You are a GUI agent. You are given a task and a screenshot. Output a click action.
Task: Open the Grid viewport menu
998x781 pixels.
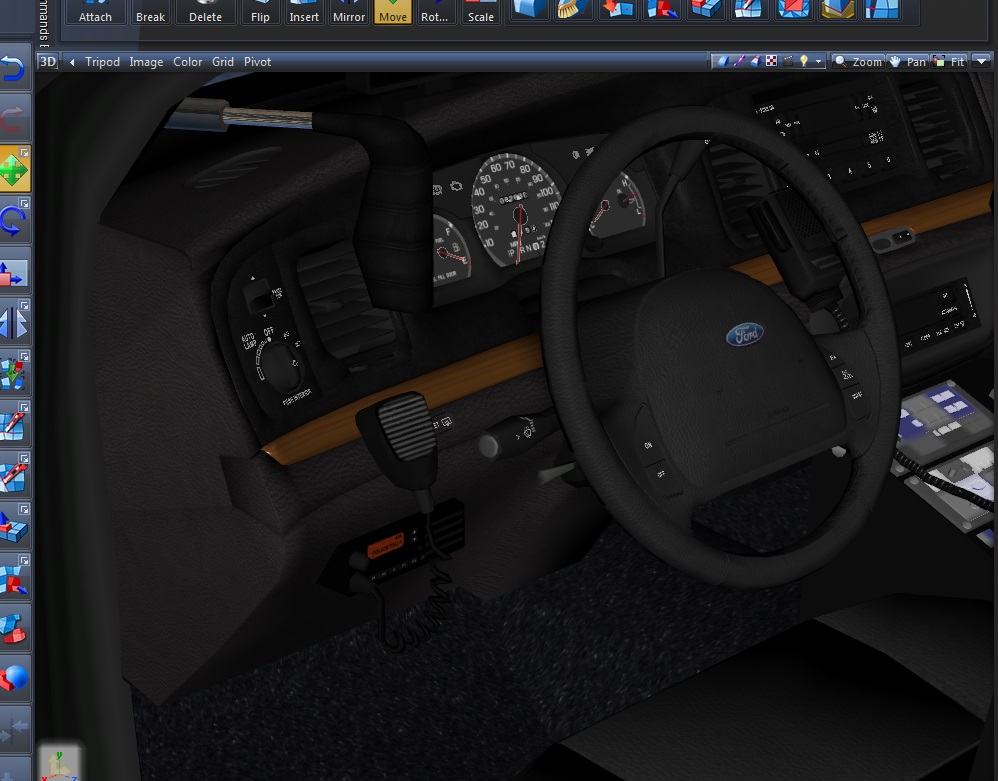point(223,62)
